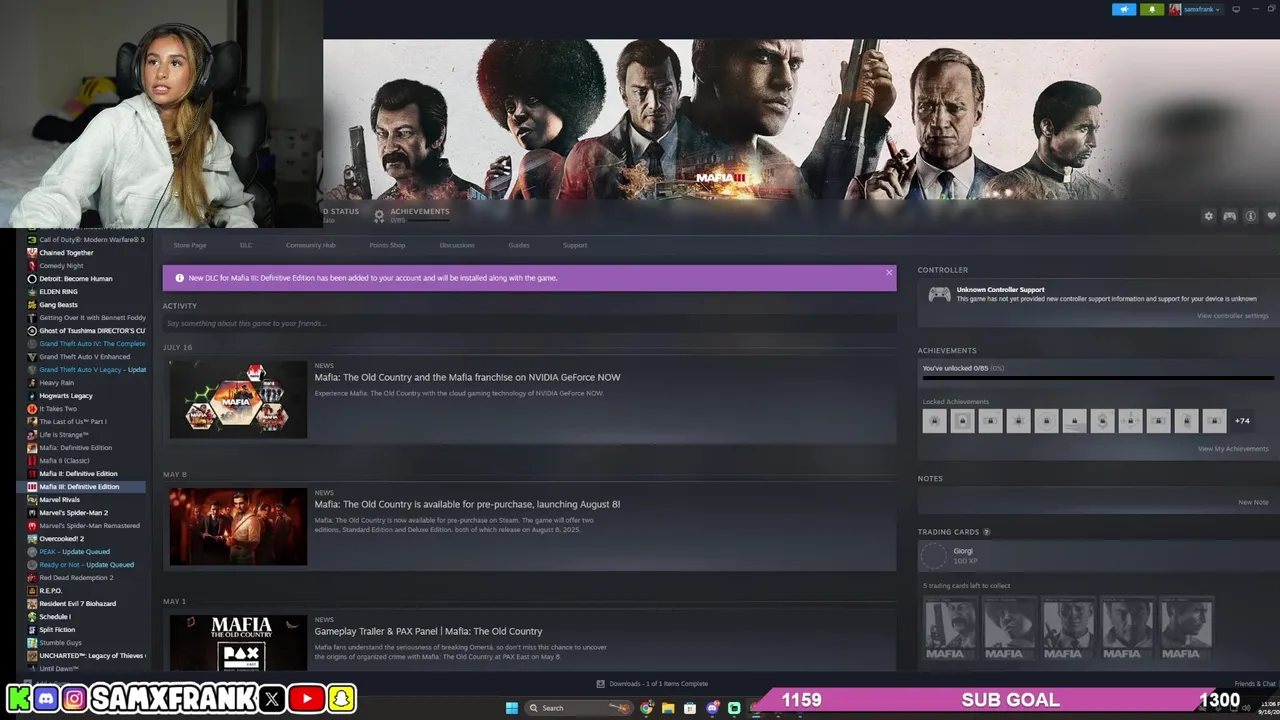Click New Note button
Screen dimensions: 1280x720
pos(1253,502)
